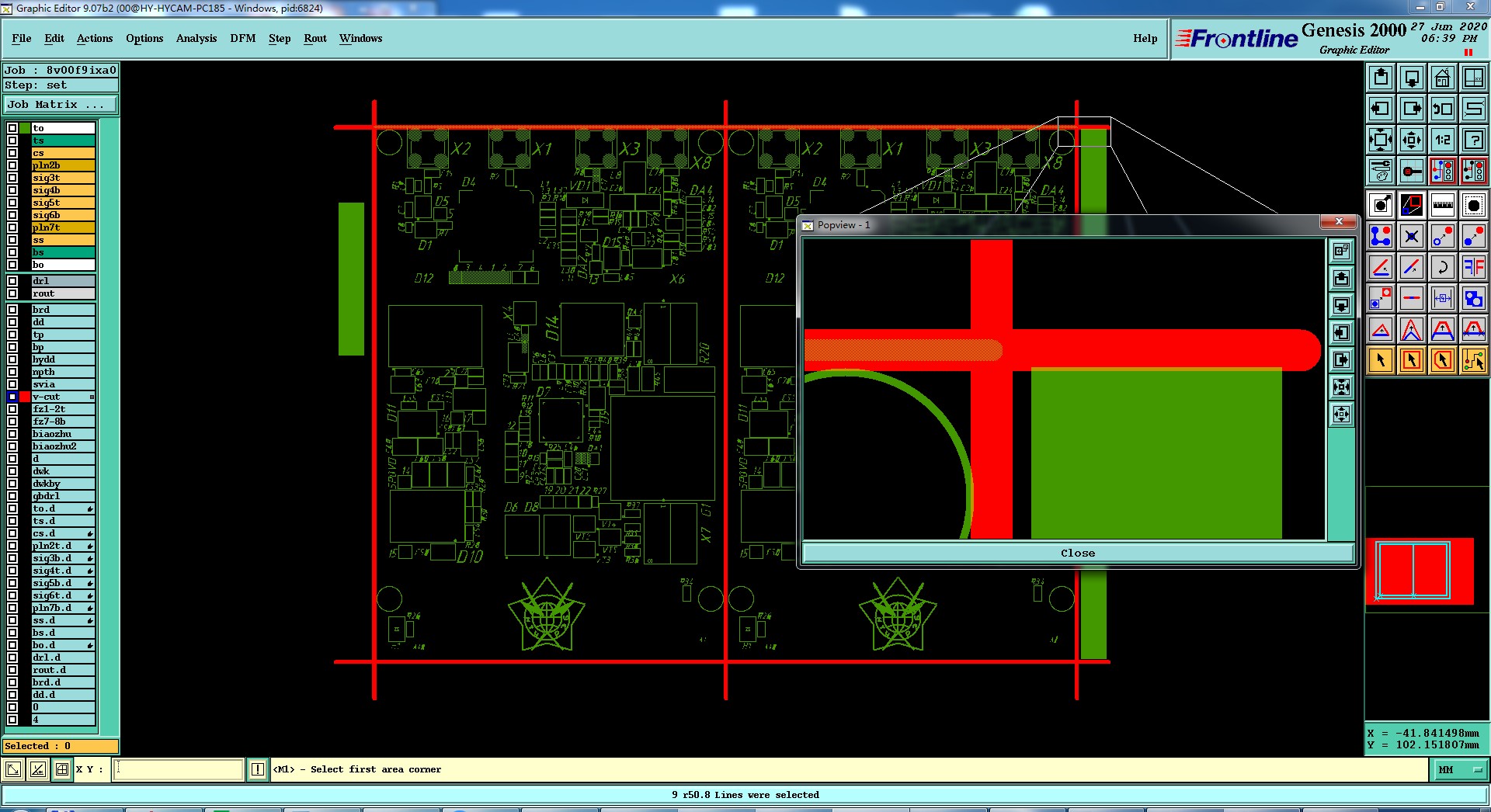1491x812 pixels.
Task: Click the coordinate entry exclamation icon
Action: coord(258,769)
